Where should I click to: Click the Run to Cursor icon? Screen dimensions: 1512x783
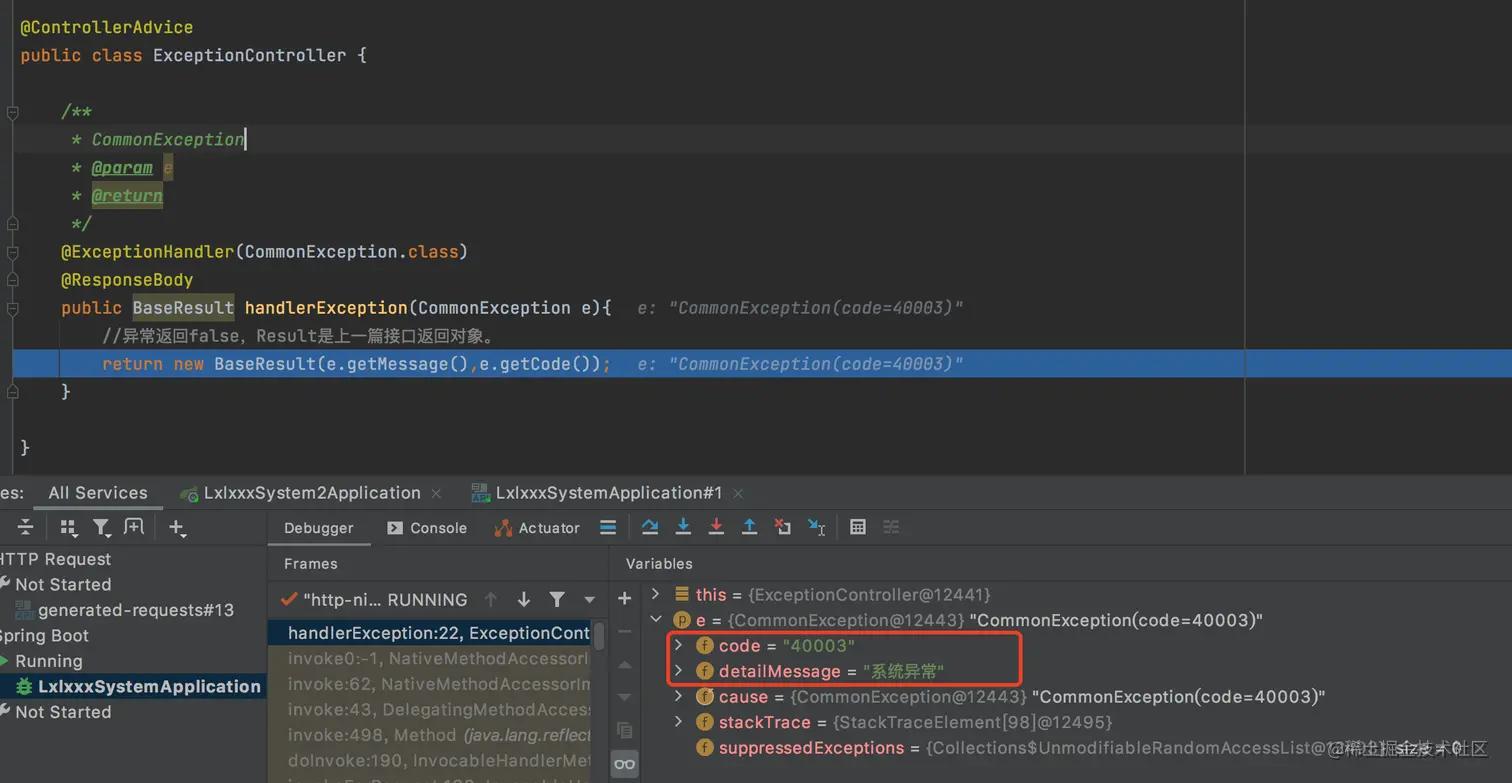pyautogui.click(x=816, y=527)
